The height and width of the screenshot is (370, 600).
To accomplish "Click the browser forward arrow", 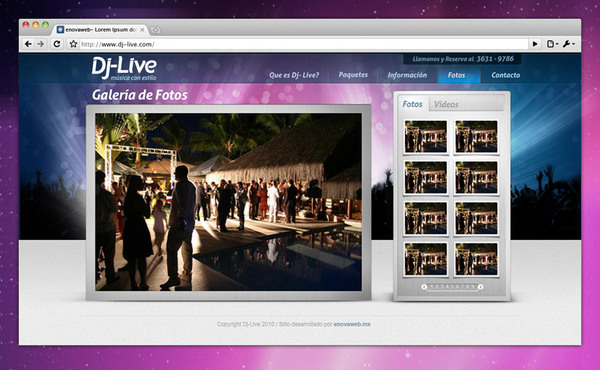I will [41, 44].
